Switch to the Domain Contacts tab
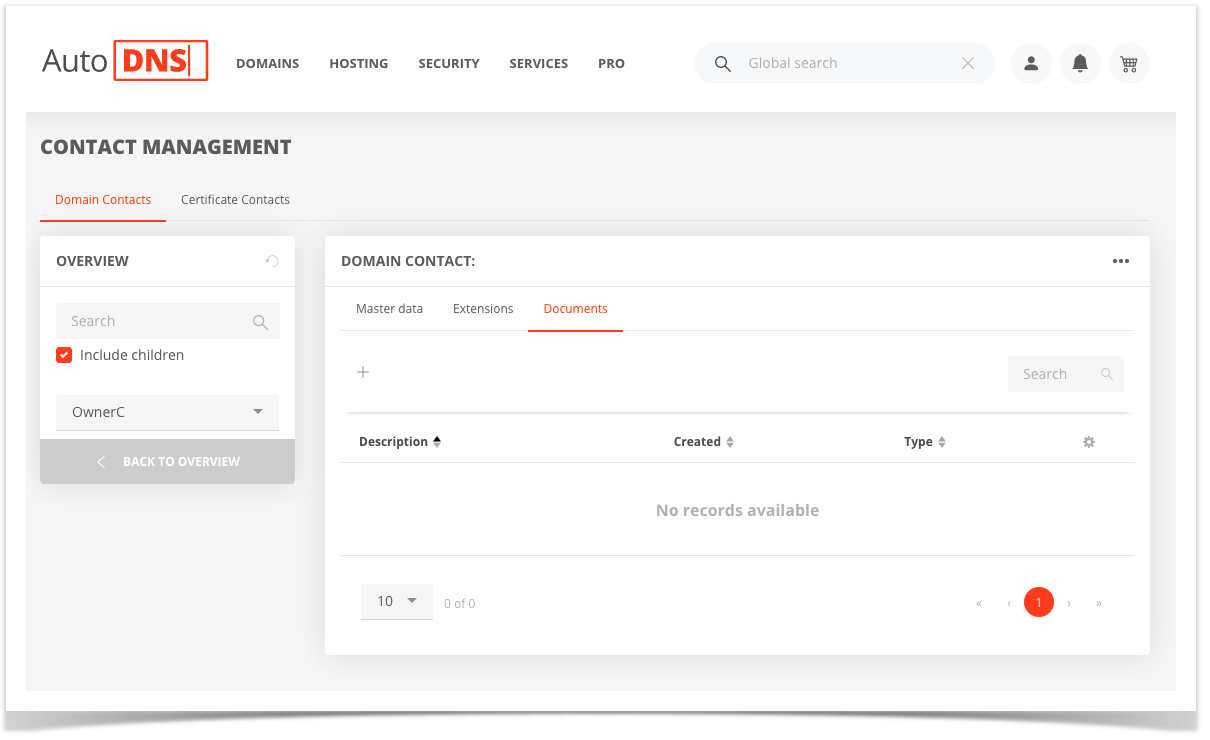This screenshot has width=1210, height=740. coord(103,200)
